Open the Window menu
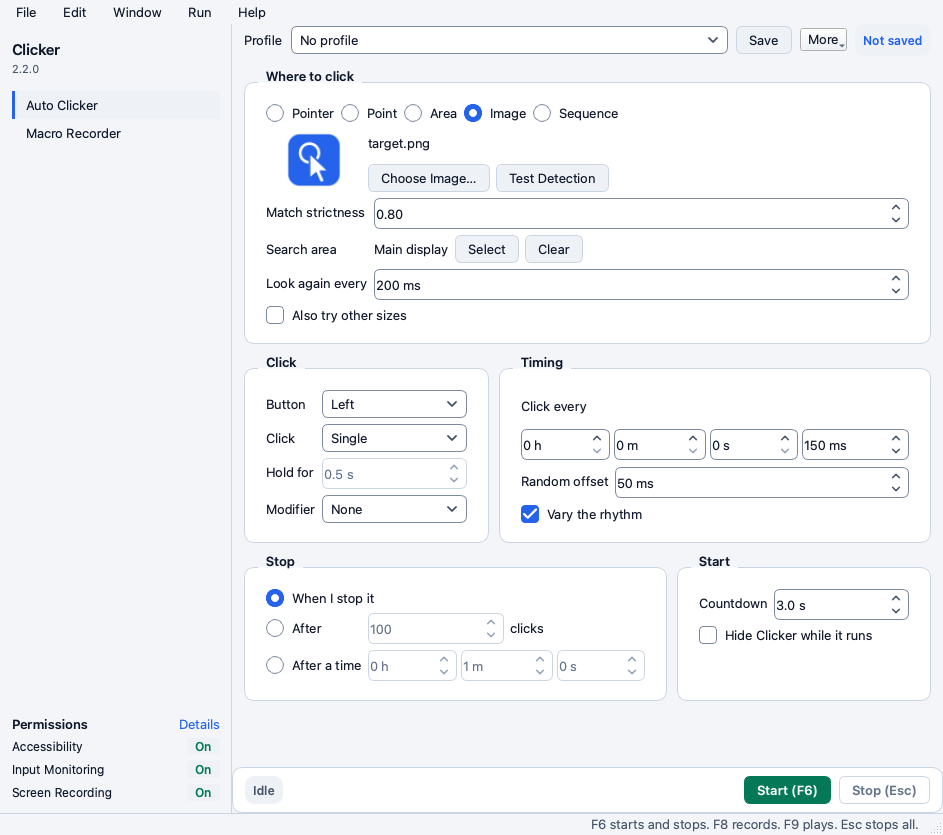The image size is (943, 835). pos(137,13)
